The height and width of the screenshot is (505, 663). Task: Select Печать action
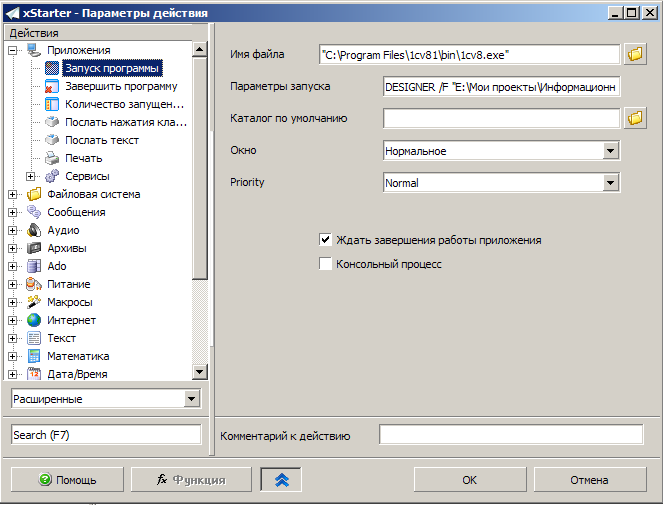click(x=83, y=158)
